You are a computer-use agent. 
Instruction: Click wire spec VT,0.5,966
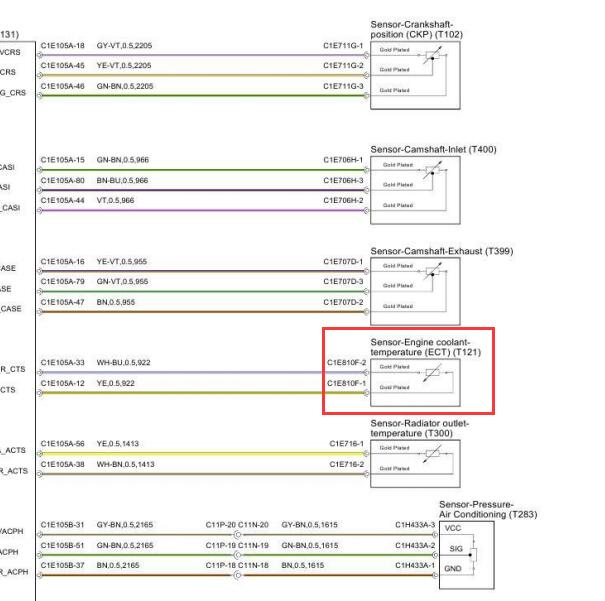[115, 200]
